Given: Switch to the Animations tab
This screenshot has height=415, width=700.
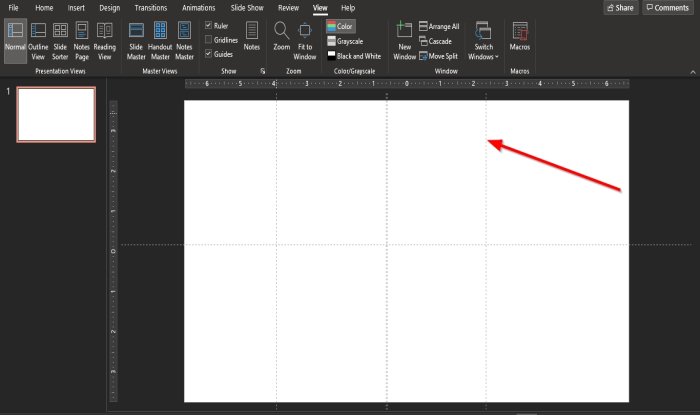Looking at the screenshot, I should [199, 8].
